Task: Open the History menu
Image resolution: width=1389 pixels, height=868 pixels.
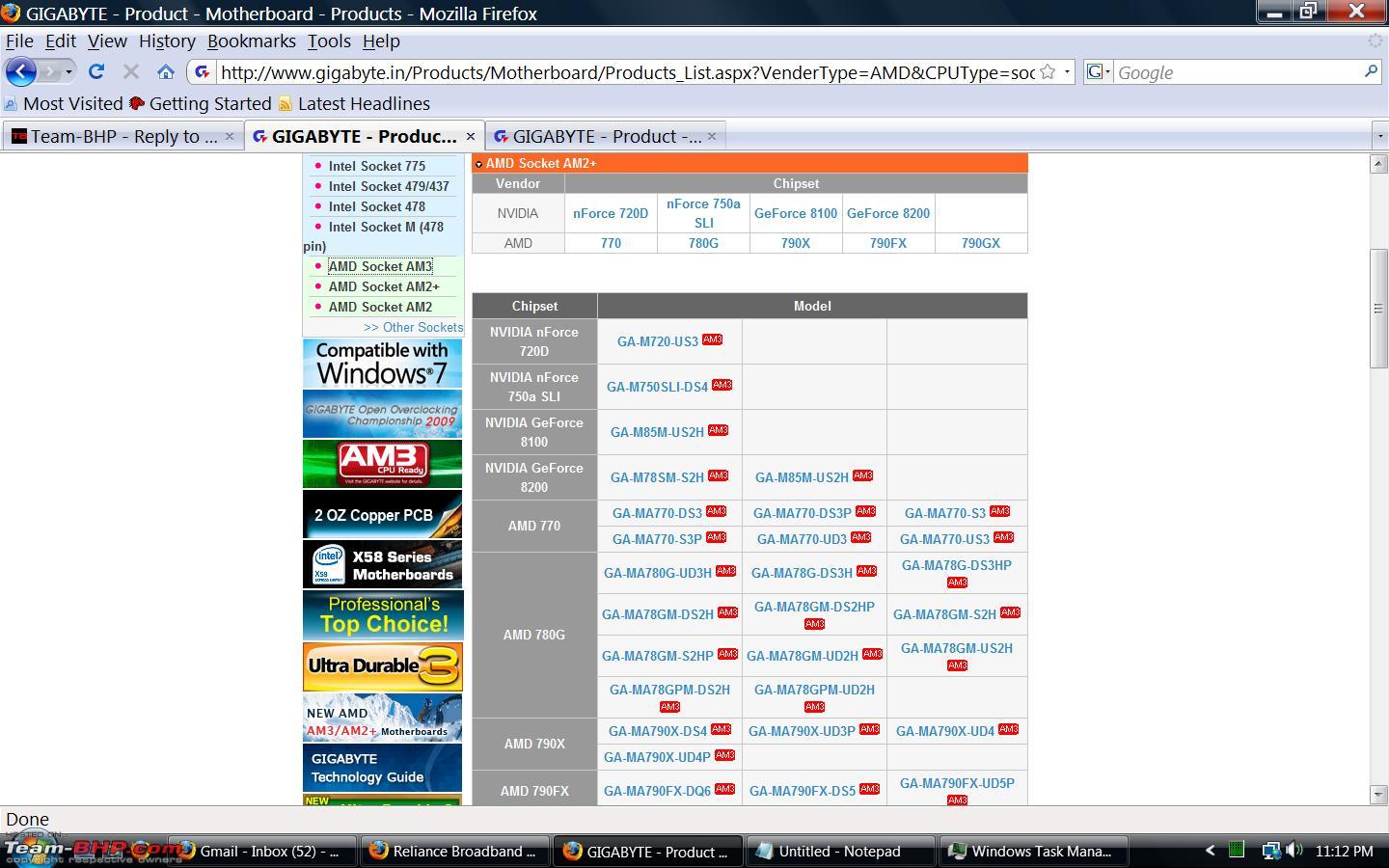Action: point(167,41)
